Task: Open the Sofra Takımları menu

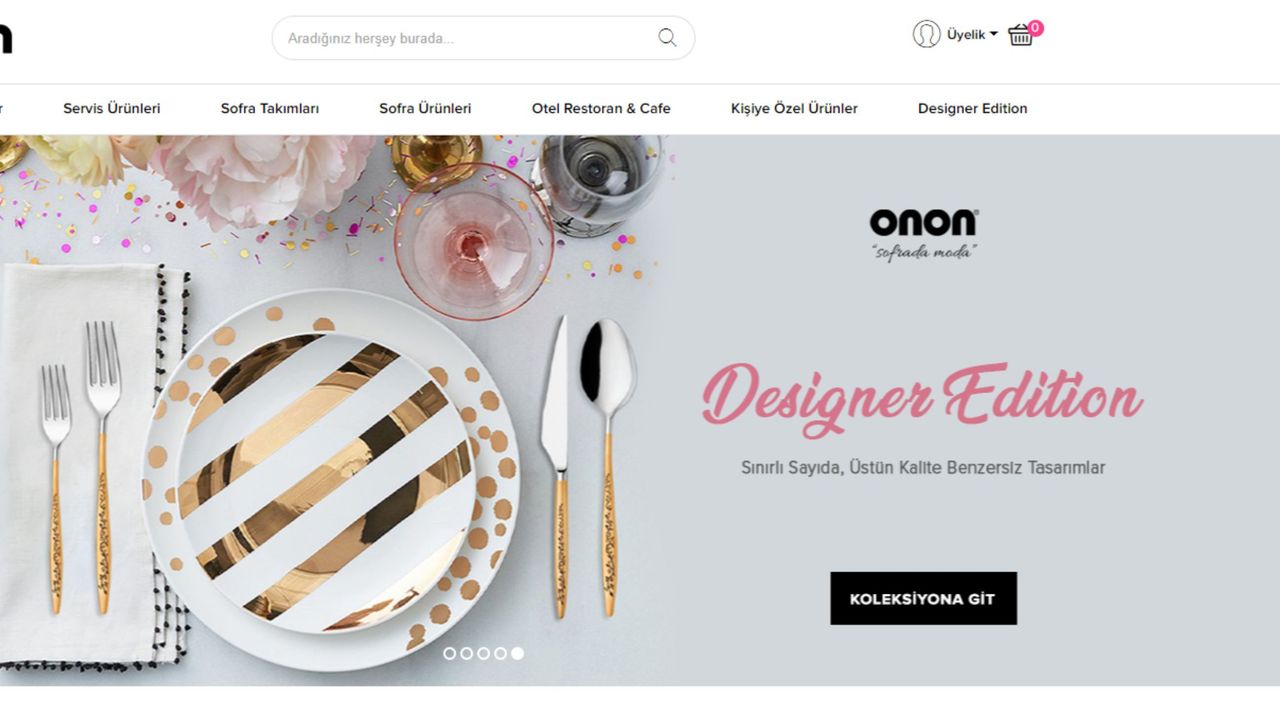Action: click(270, 108)
